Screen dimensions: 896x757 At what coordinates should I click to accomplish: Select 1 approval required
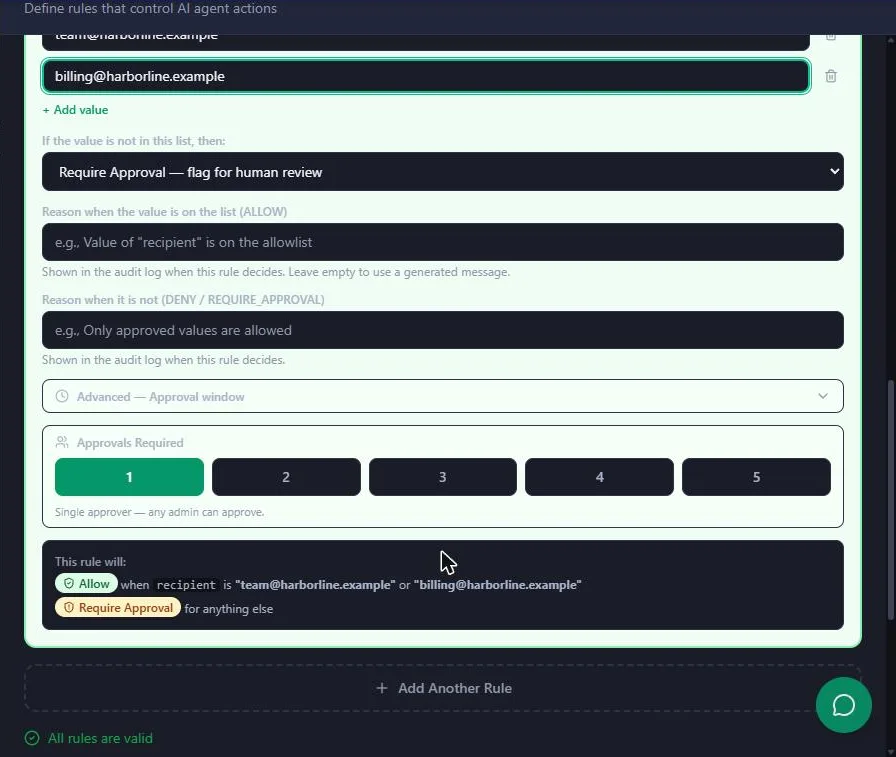click(129, 477)
